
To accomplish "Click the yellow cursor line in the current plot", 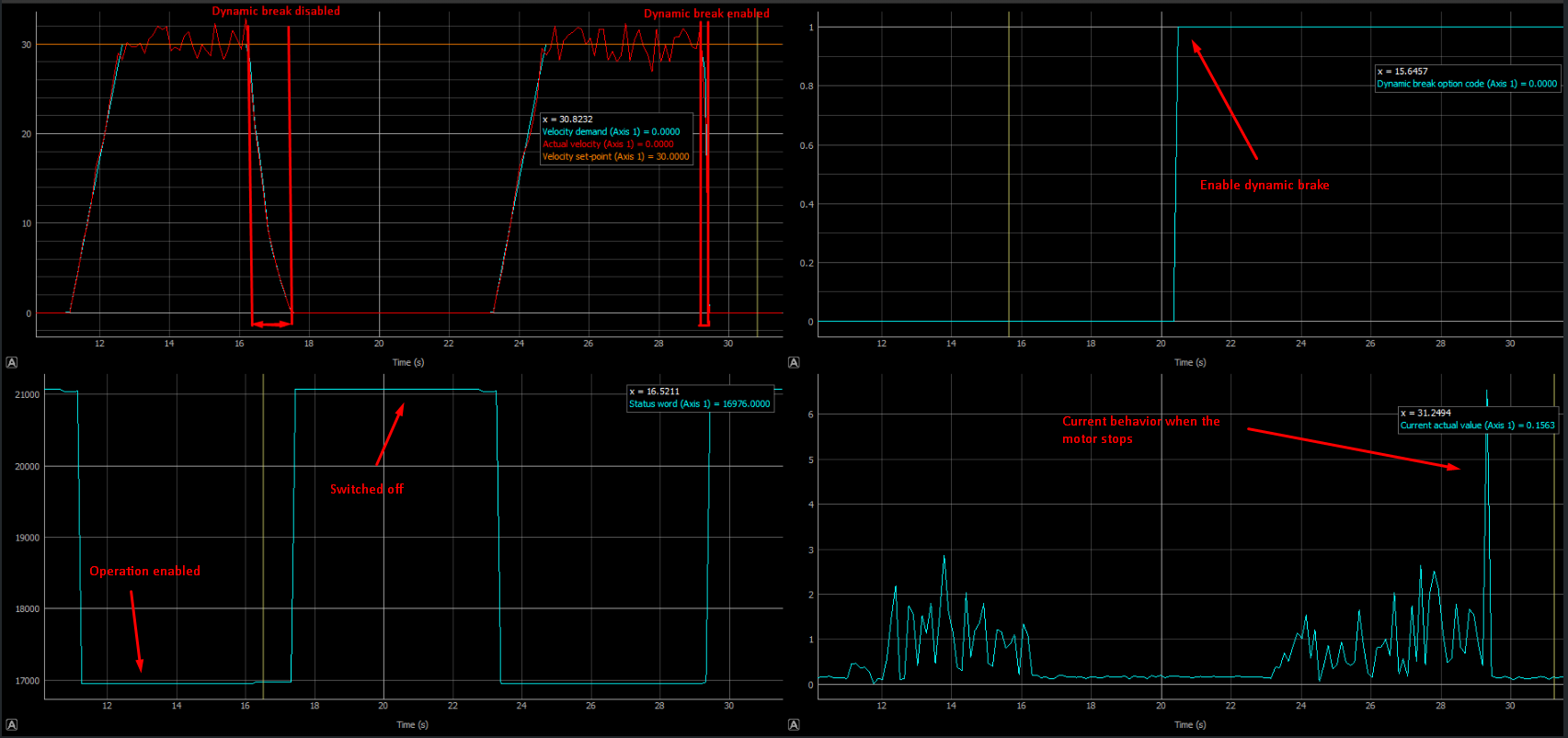I will coord(1554,551).
